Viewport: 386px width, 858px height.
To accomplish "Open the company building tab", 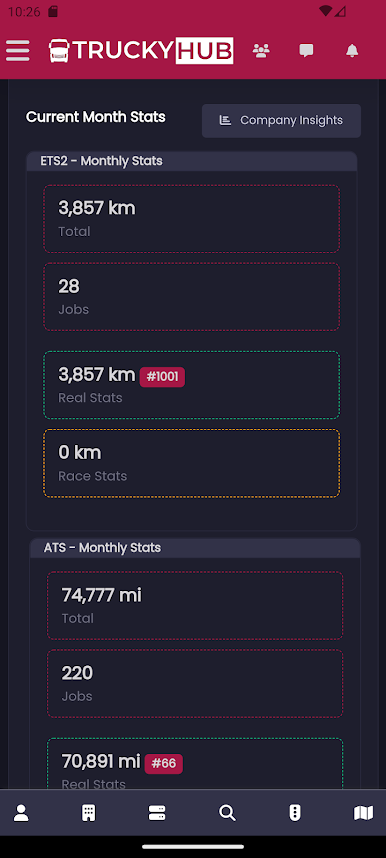I will 88,813.
